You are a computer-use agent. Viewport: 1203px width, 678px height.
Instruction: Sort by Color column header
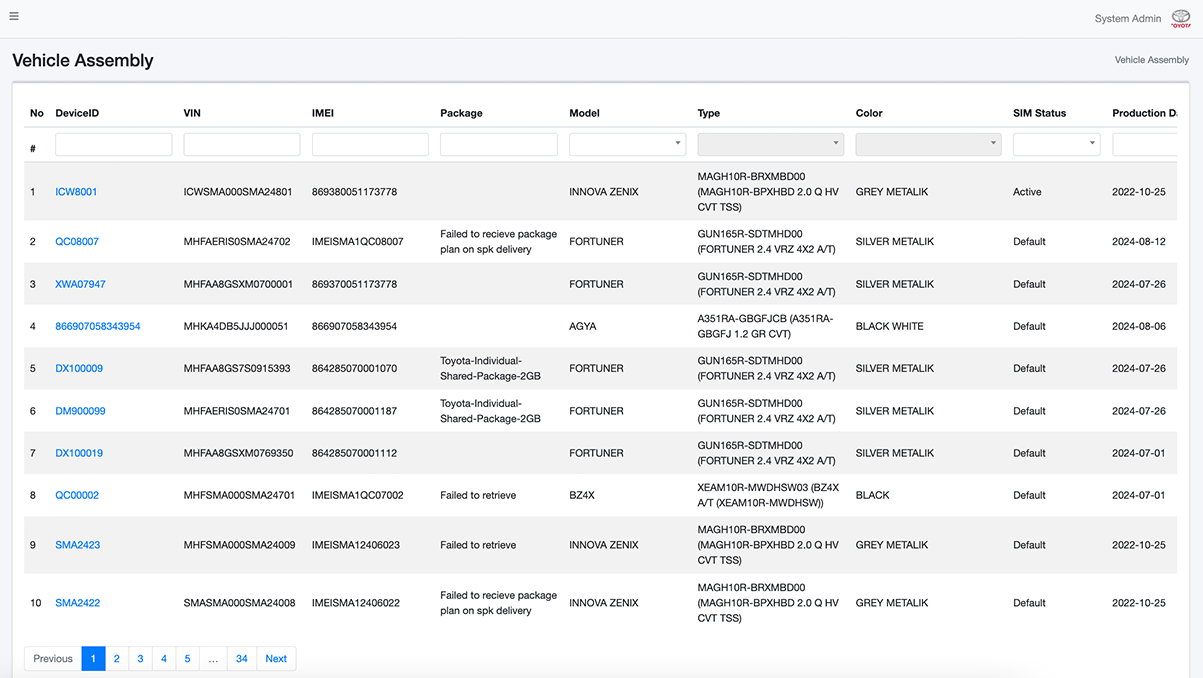869,113
